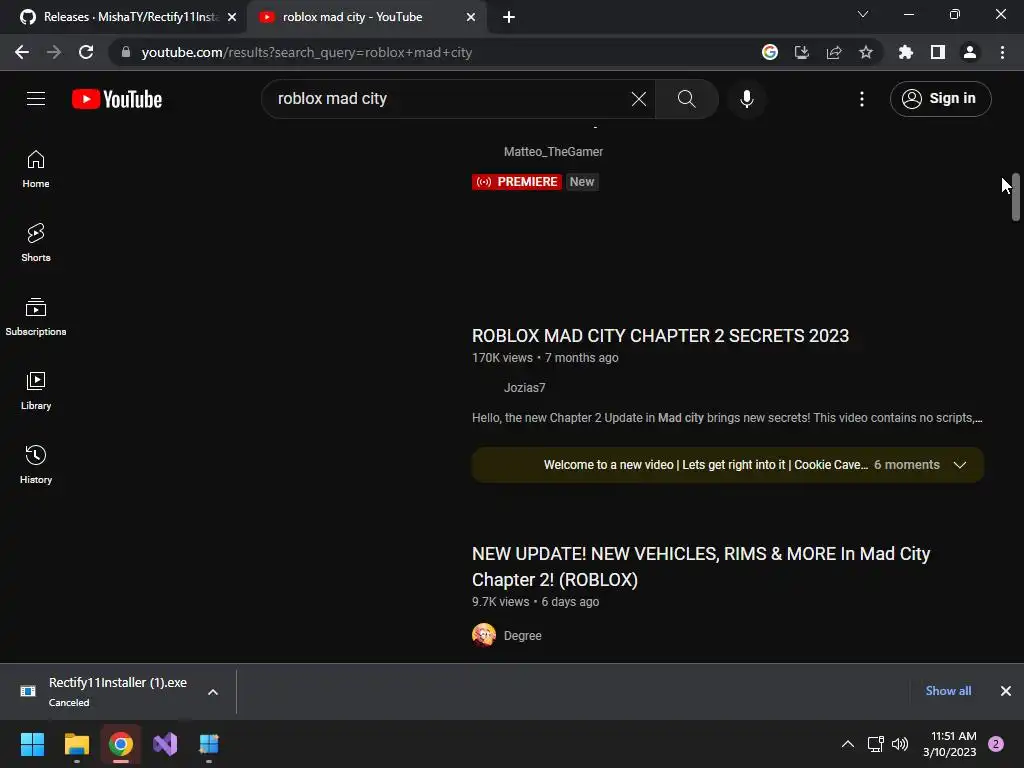1024x768 pixels.
Task: Open Chrome's three-dot menu
Action: coord(1002,52)
